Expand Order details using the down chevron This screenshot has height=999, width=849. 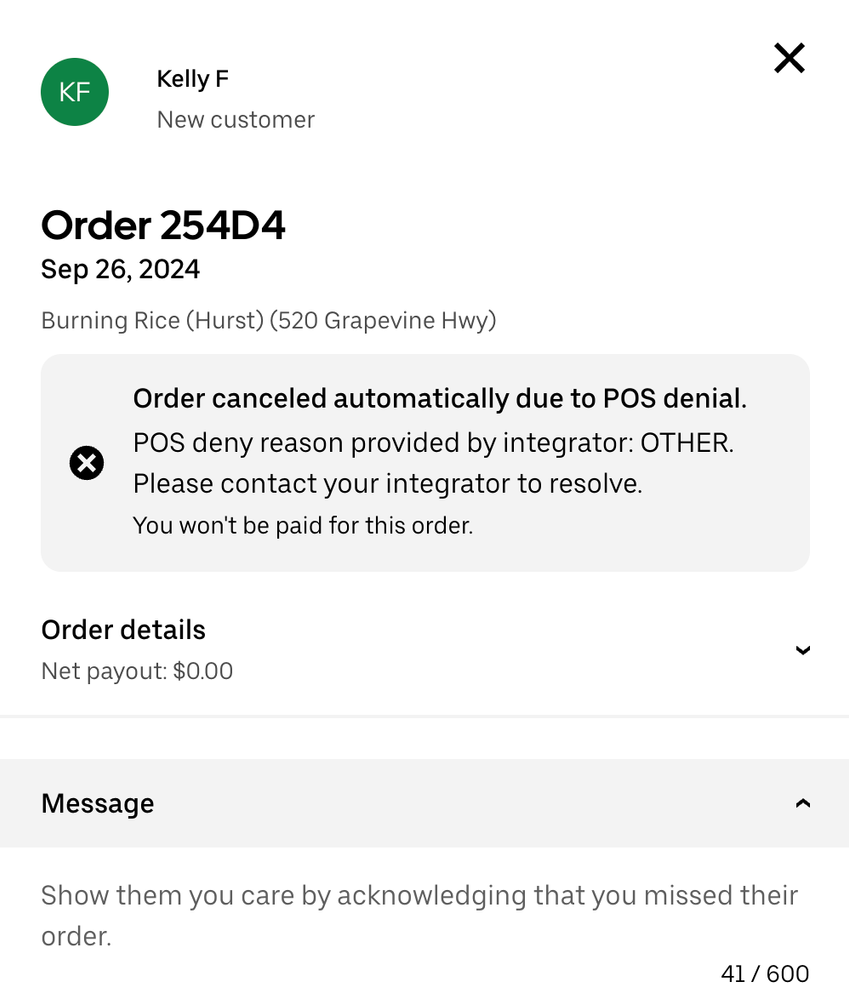pyautogui.click(x=802, y=650)
